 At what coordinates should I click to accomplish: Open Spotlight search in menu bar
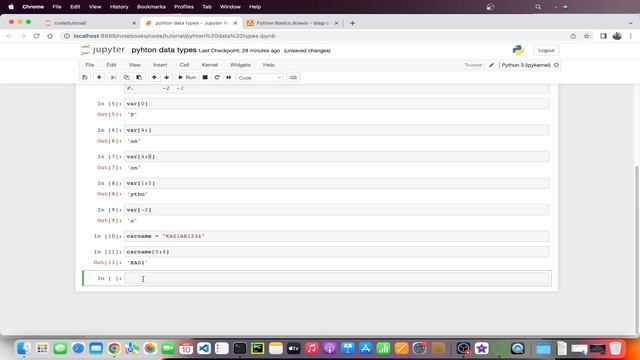coord(538,7)
